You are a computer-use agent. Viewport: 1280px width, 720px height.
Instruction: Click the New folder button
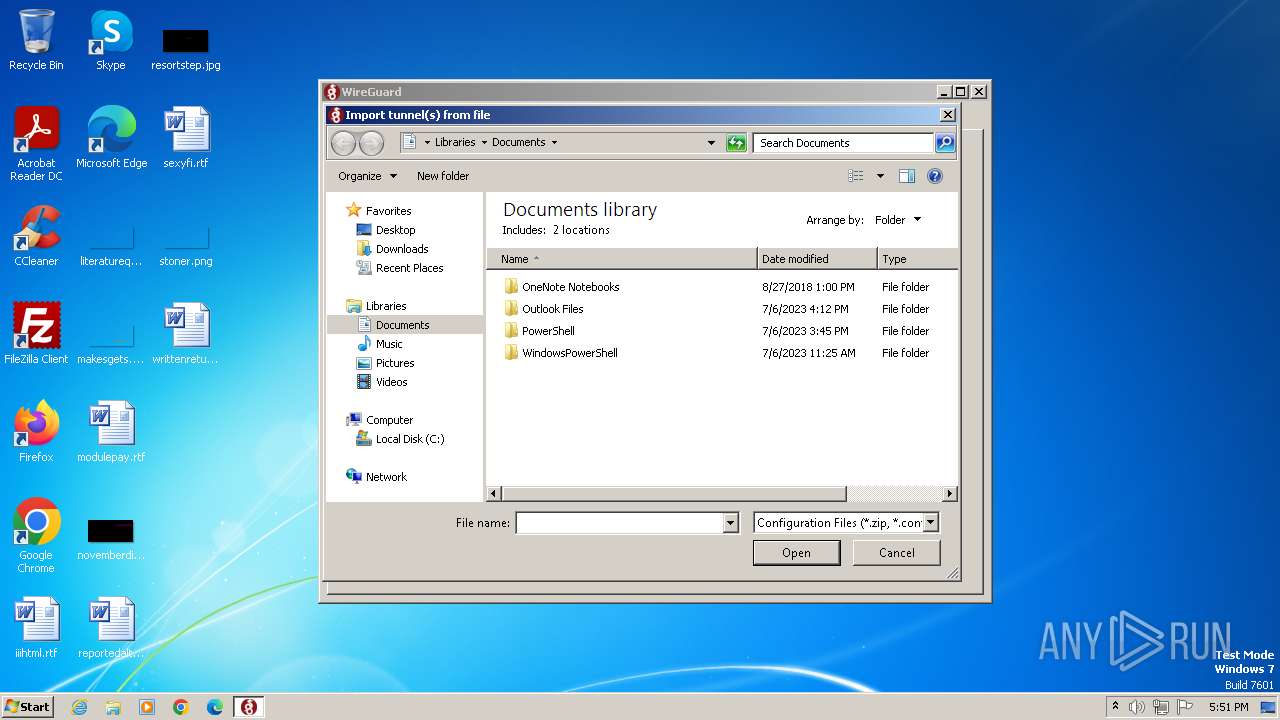[x=443, y=176]
